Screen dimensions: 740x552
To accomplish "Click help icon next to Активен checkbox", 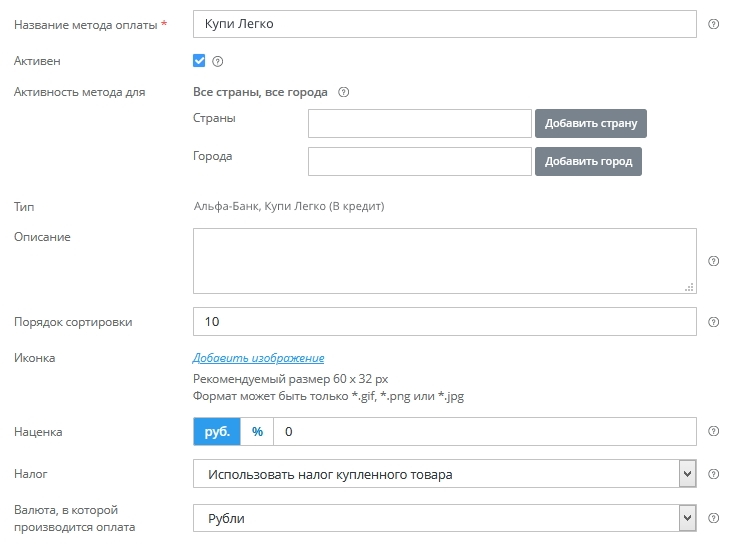I will (x=218, y=62).
